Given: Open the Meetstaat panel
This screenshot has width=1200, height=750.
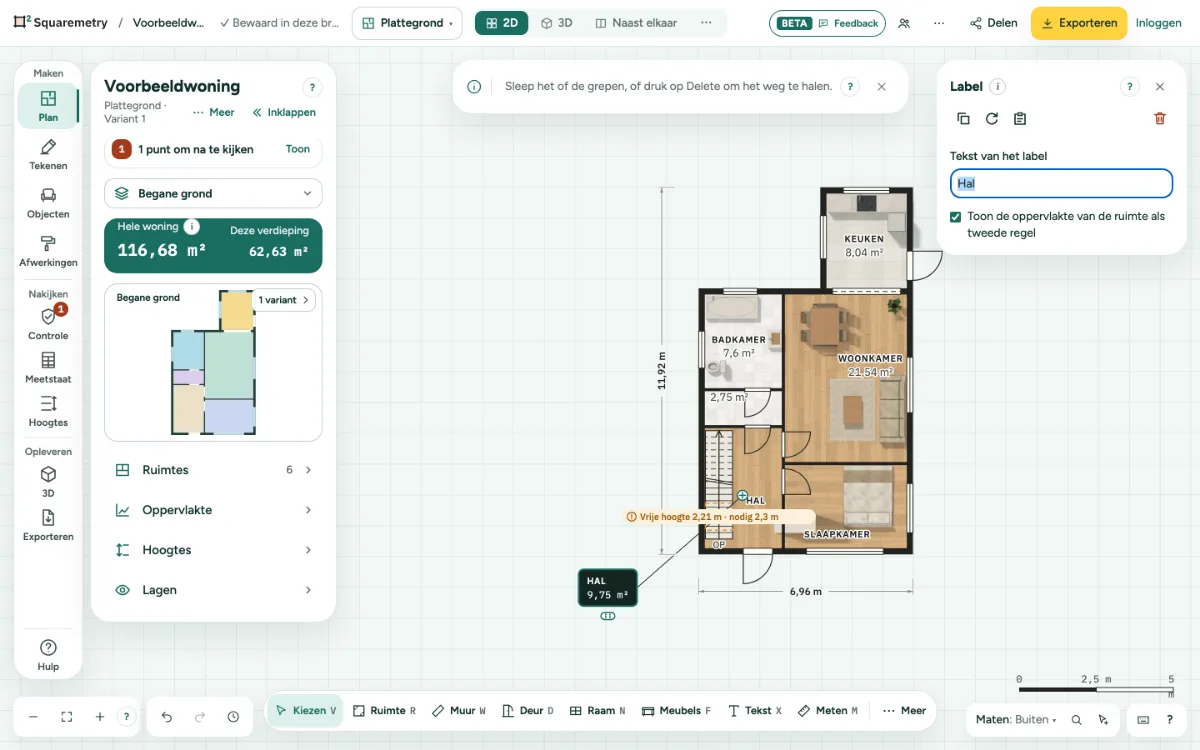Looking at the screenshot, I should click(x=48, y=368).
